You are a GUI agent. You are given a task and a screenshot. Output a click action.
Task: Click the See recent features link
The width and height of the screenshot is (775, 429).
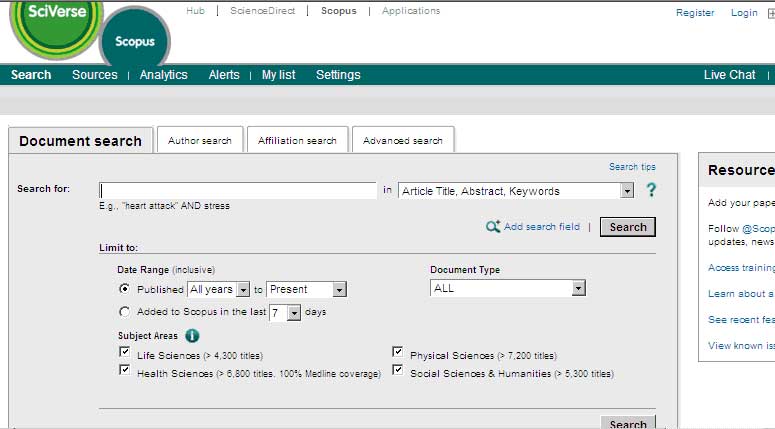[741, 319]
